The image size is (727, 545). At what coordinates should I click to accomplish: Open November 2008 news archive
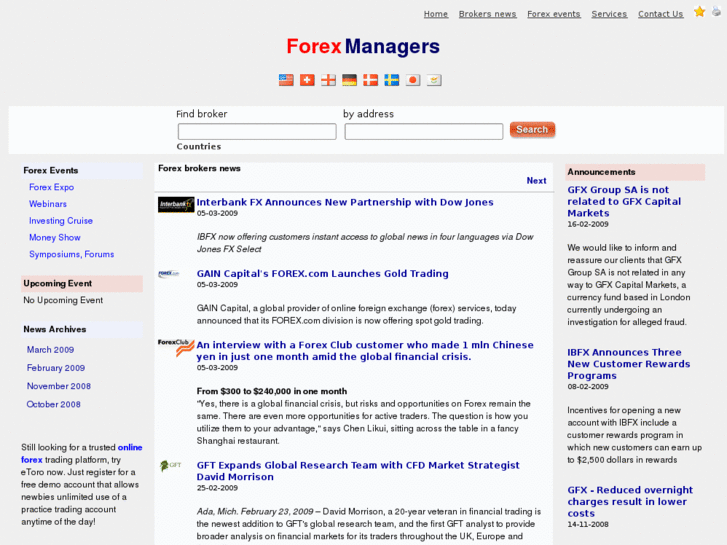pyautogui.click(x=59, y=386)
